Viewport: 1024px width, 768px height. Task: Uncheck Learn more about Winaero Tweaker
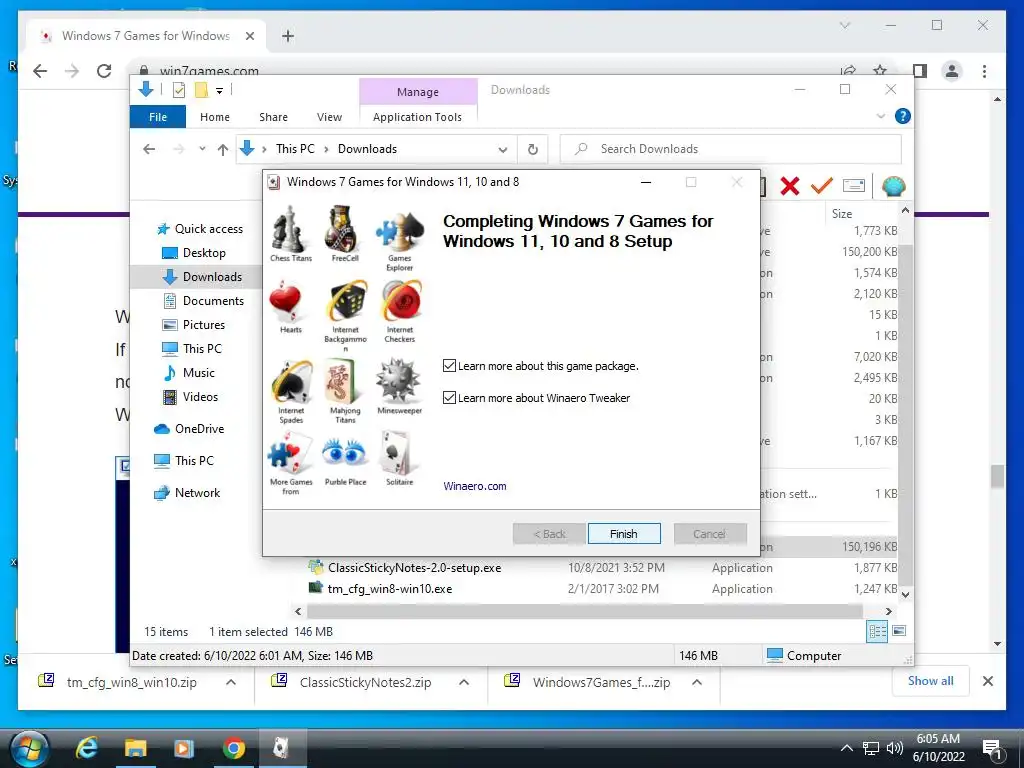click(449, 397)
